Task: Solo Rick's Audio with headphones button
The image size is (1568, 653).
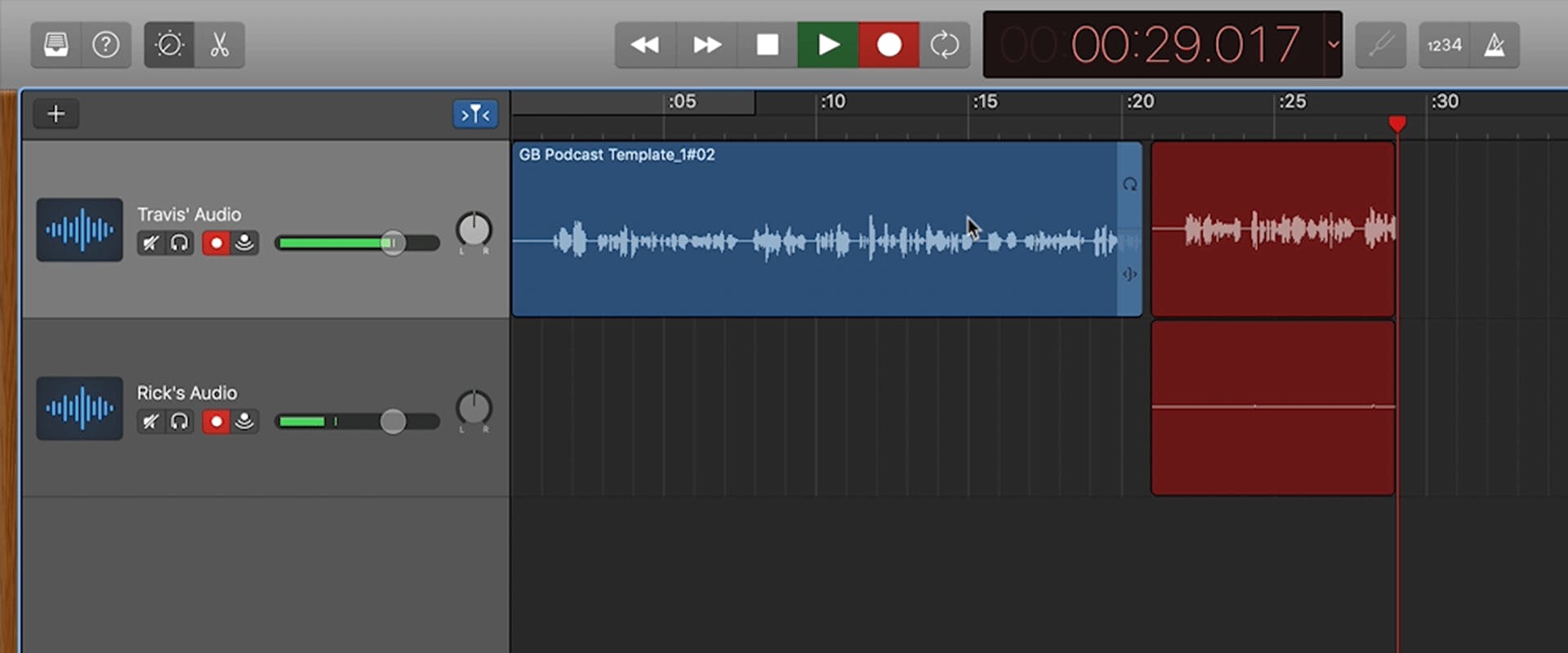Action: (x=180, y=422)
